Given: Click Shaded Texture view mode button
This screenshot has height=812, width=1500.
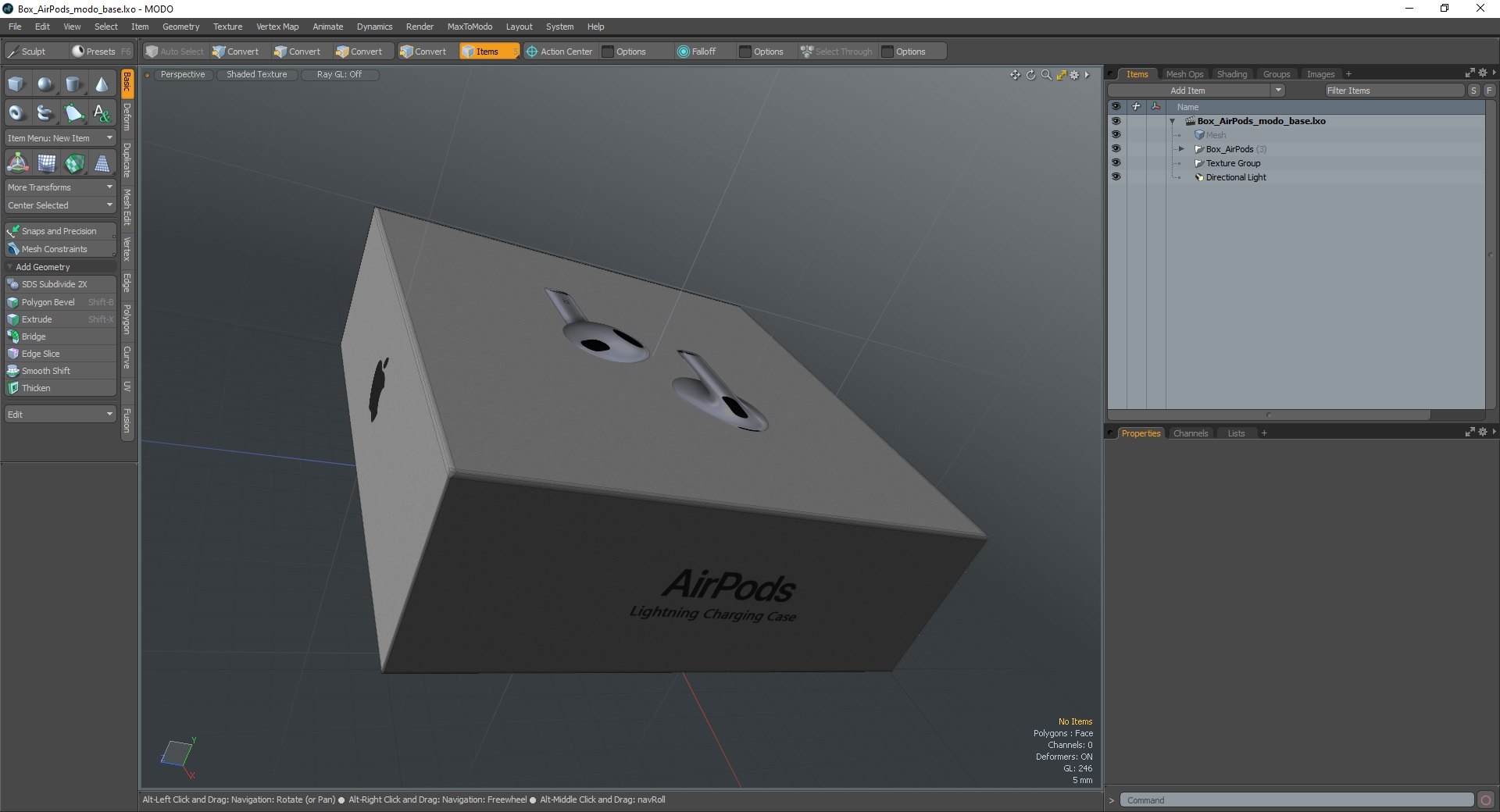Looking at the screenshot, I should [257, 75].
